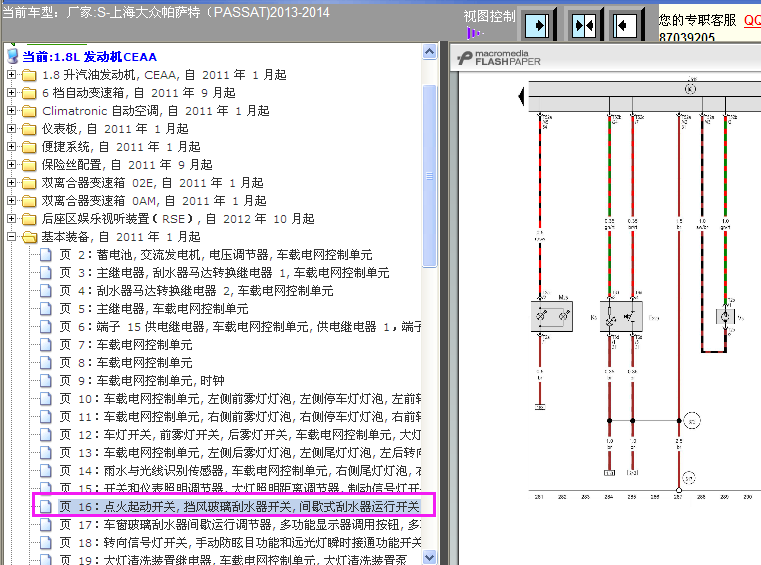Open 页 11: 右侧前雾灯灯泡 page

(240, 416)
